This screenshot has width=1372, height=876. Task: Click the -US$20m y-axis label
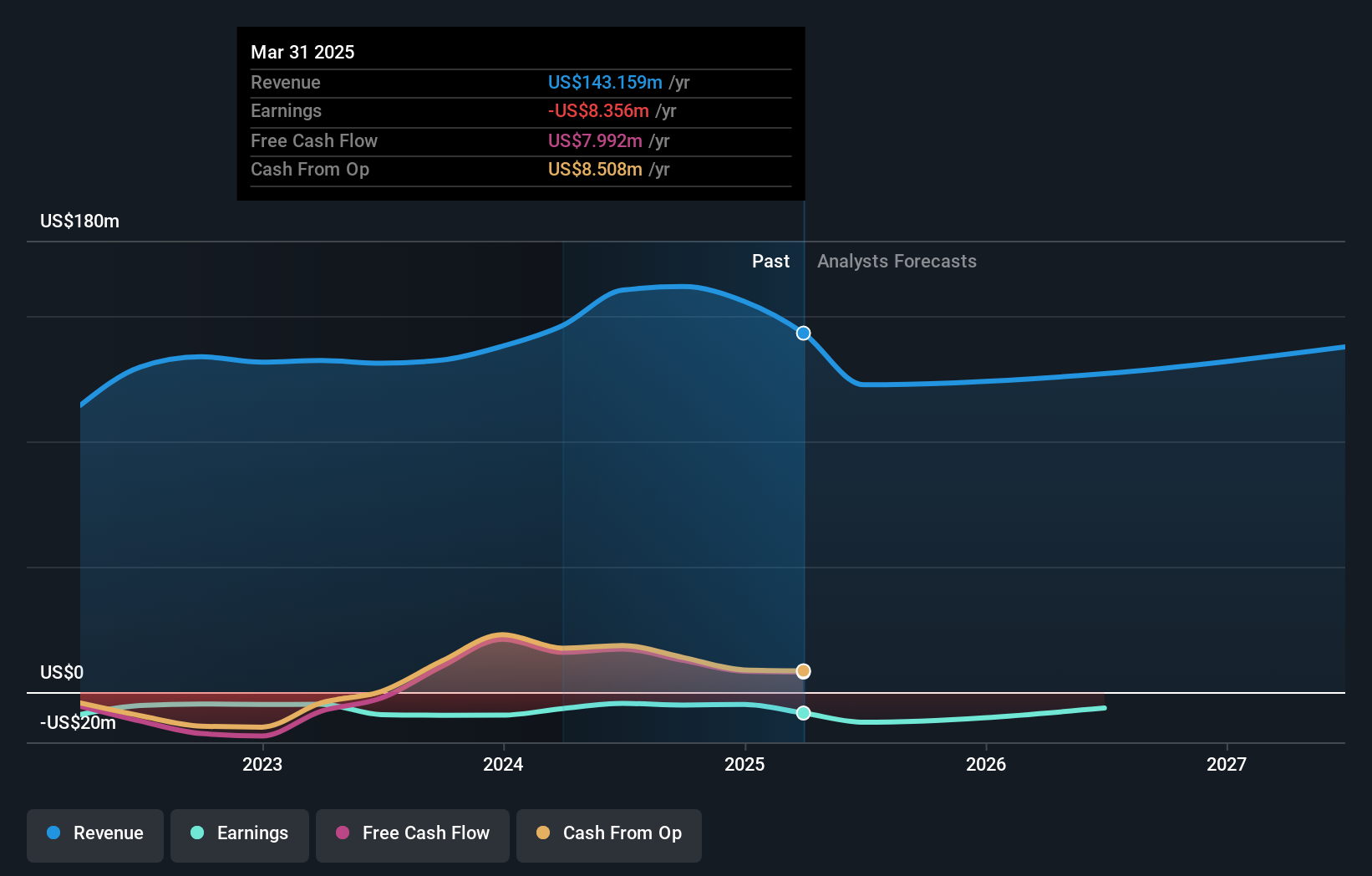click(x=78, y=723)
